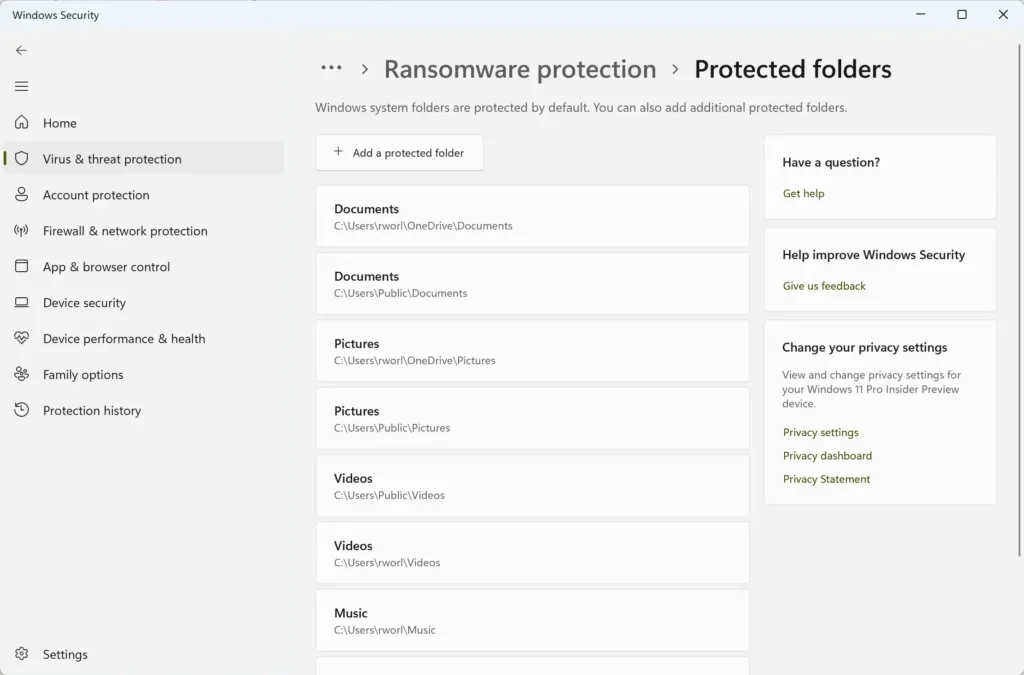
Task: Click Add a protected folder button
Action: [400, 153]
